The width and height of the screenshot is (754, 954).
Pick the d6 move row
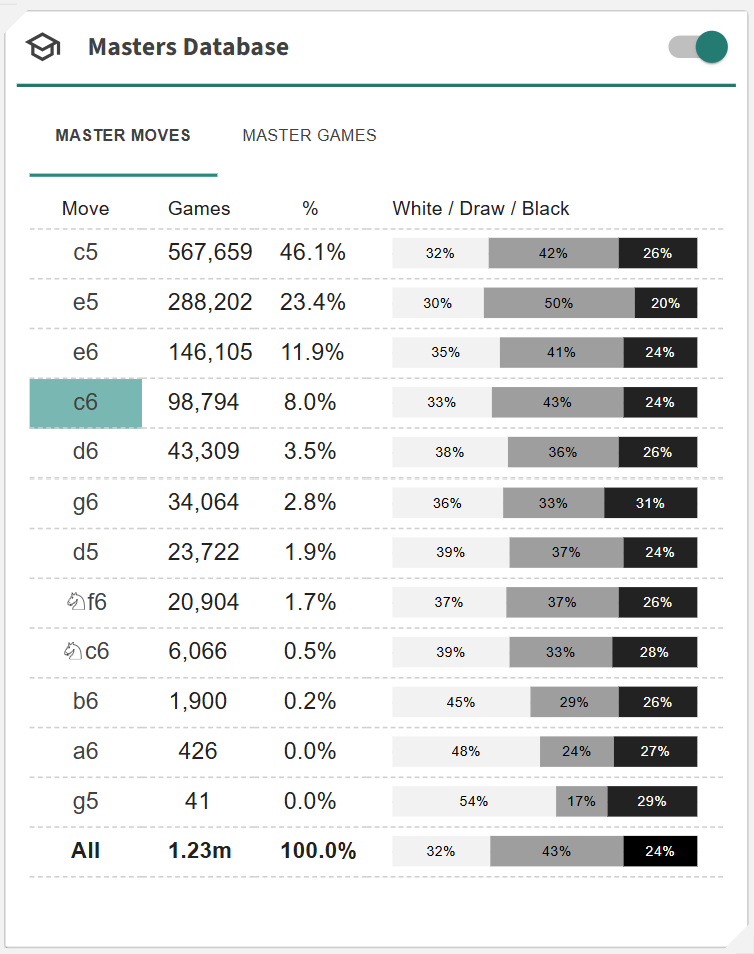(x=86, y=452)
